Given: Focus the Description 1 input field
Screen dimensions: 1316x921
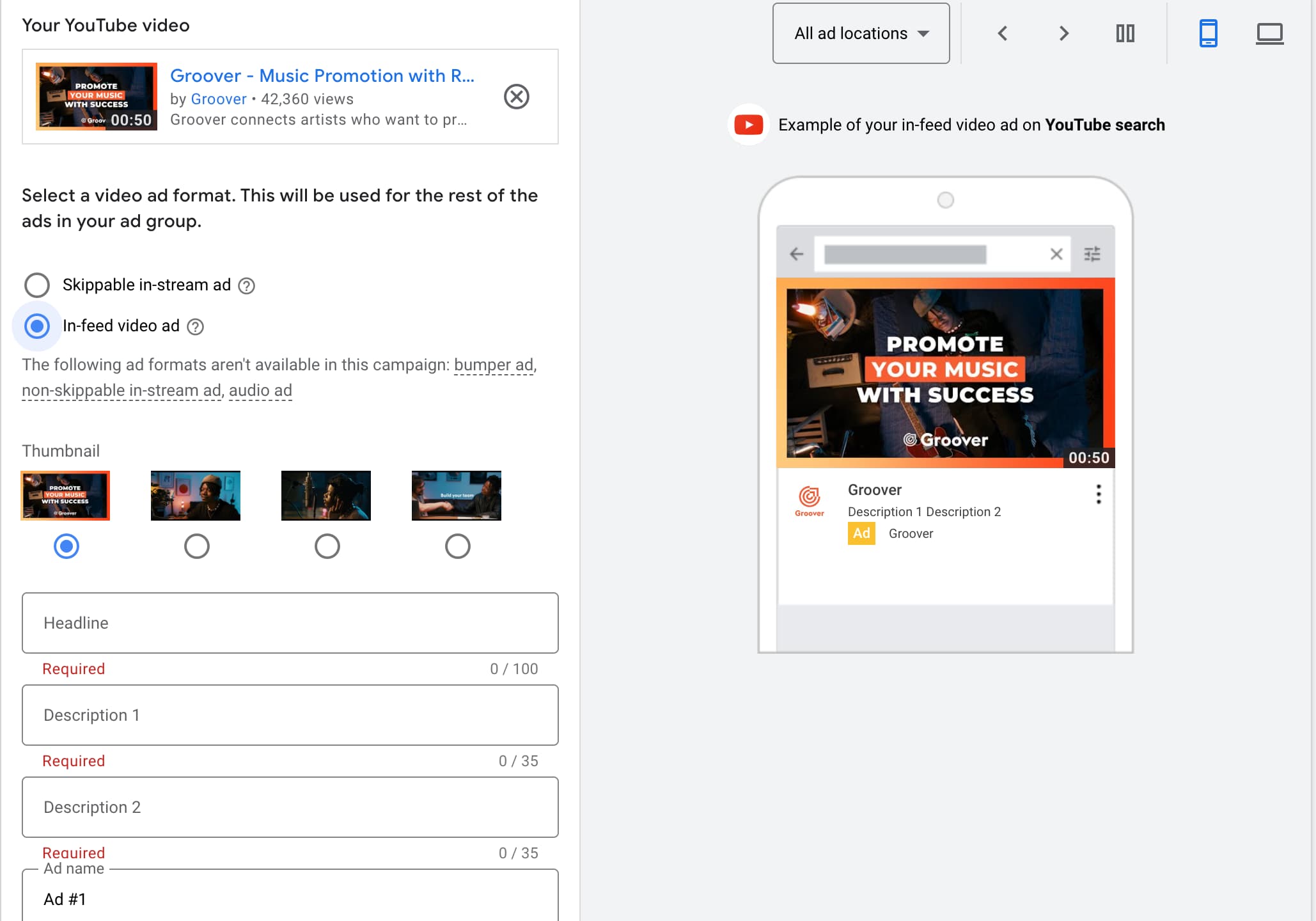Looking at the screenshot, I should tap(290, 715).
